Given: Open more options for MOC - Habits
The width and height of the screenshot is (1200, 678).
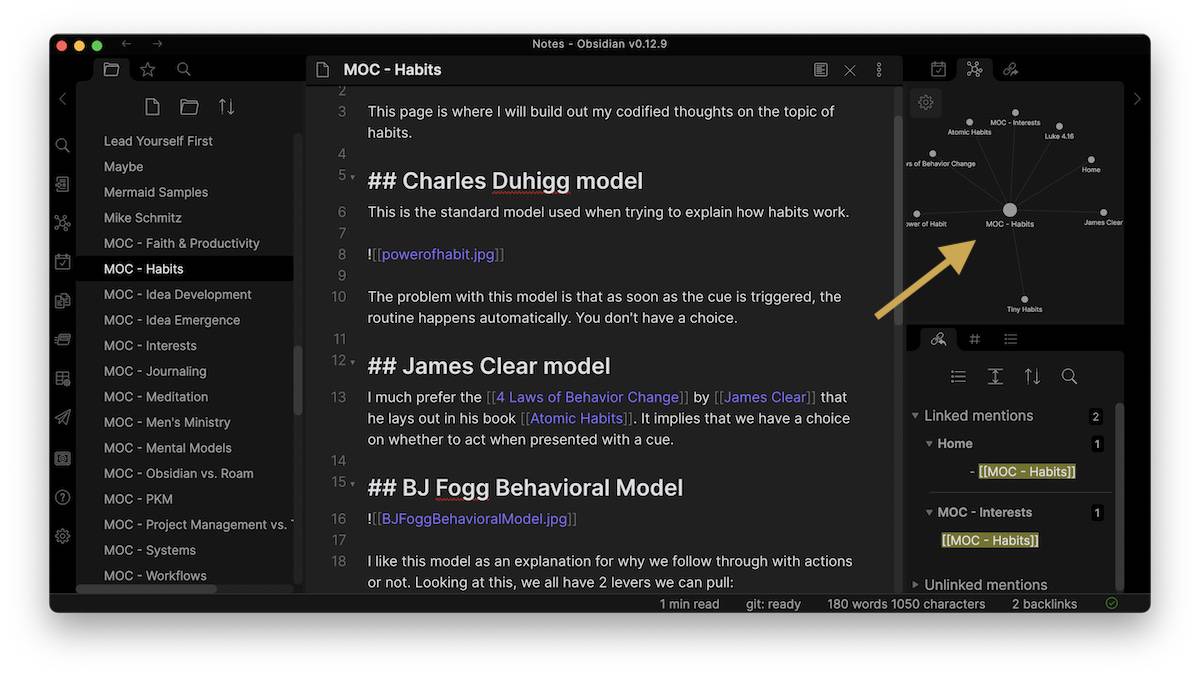Looking at the screenshot, I should tap(879, 70).
